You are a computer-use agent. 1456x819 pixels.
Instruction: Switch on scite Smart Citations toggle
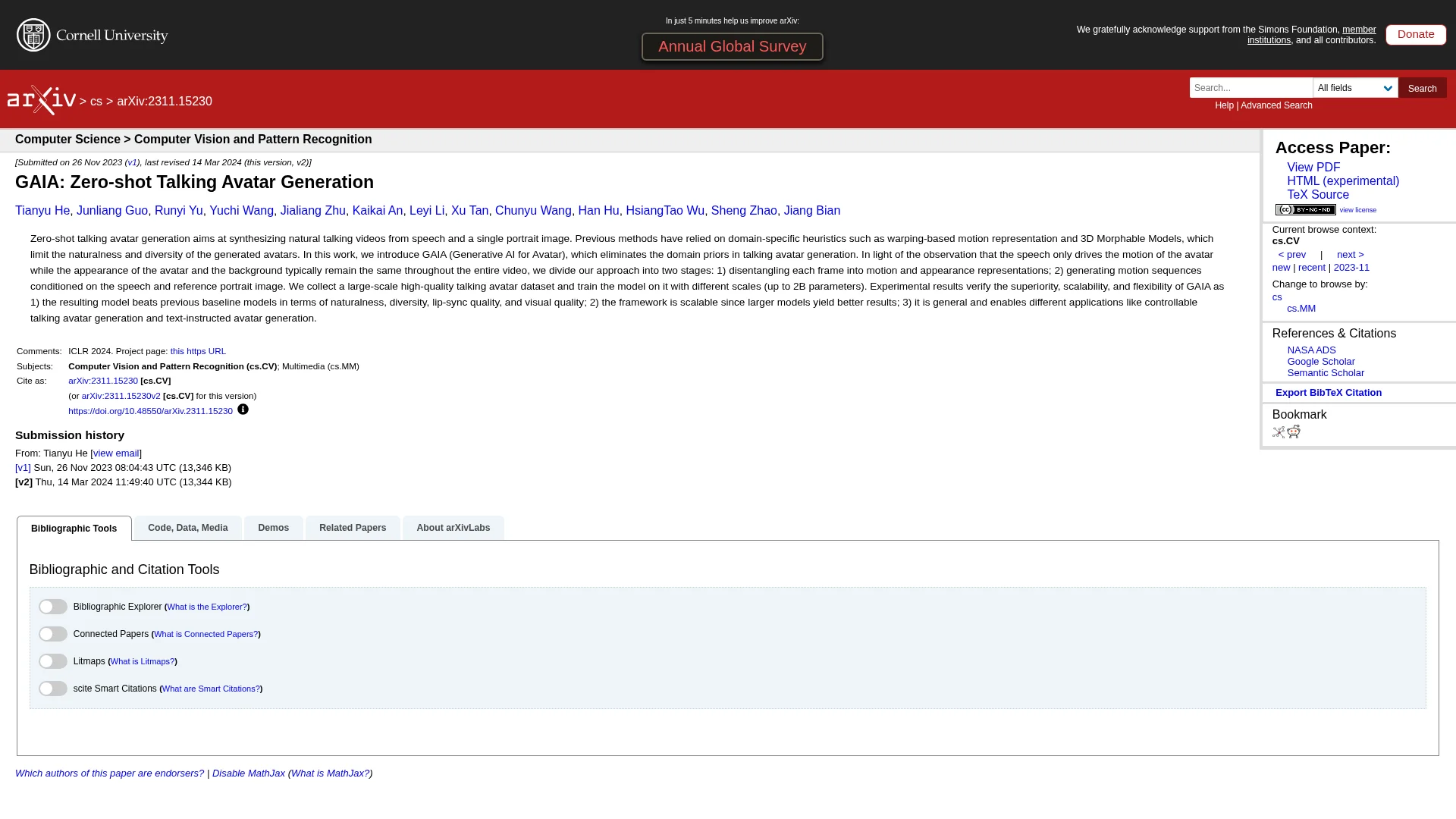pyautogui.click(x=53, y=689)
